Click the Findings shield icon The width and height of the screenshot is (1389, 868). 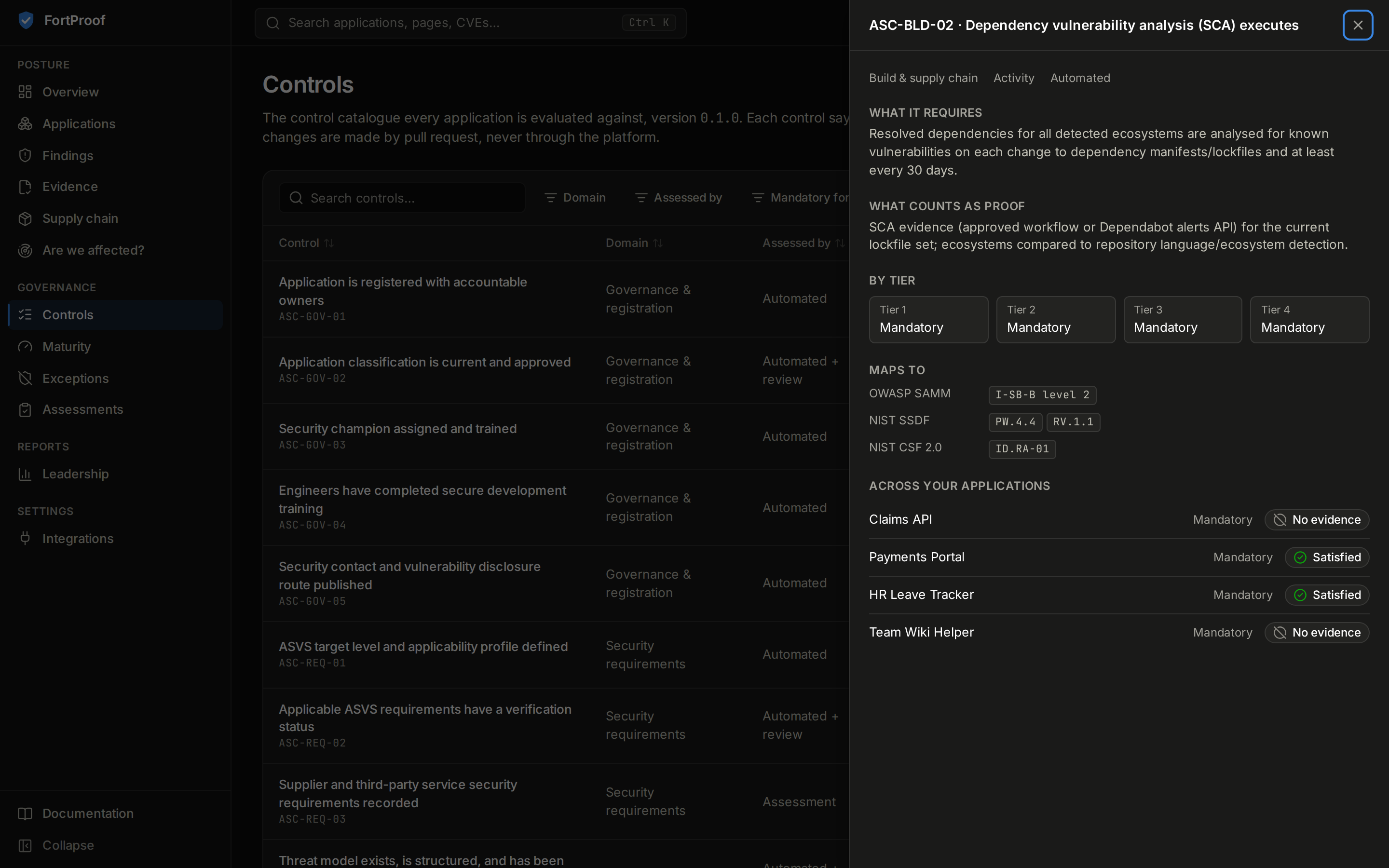[x=25, y=156]
